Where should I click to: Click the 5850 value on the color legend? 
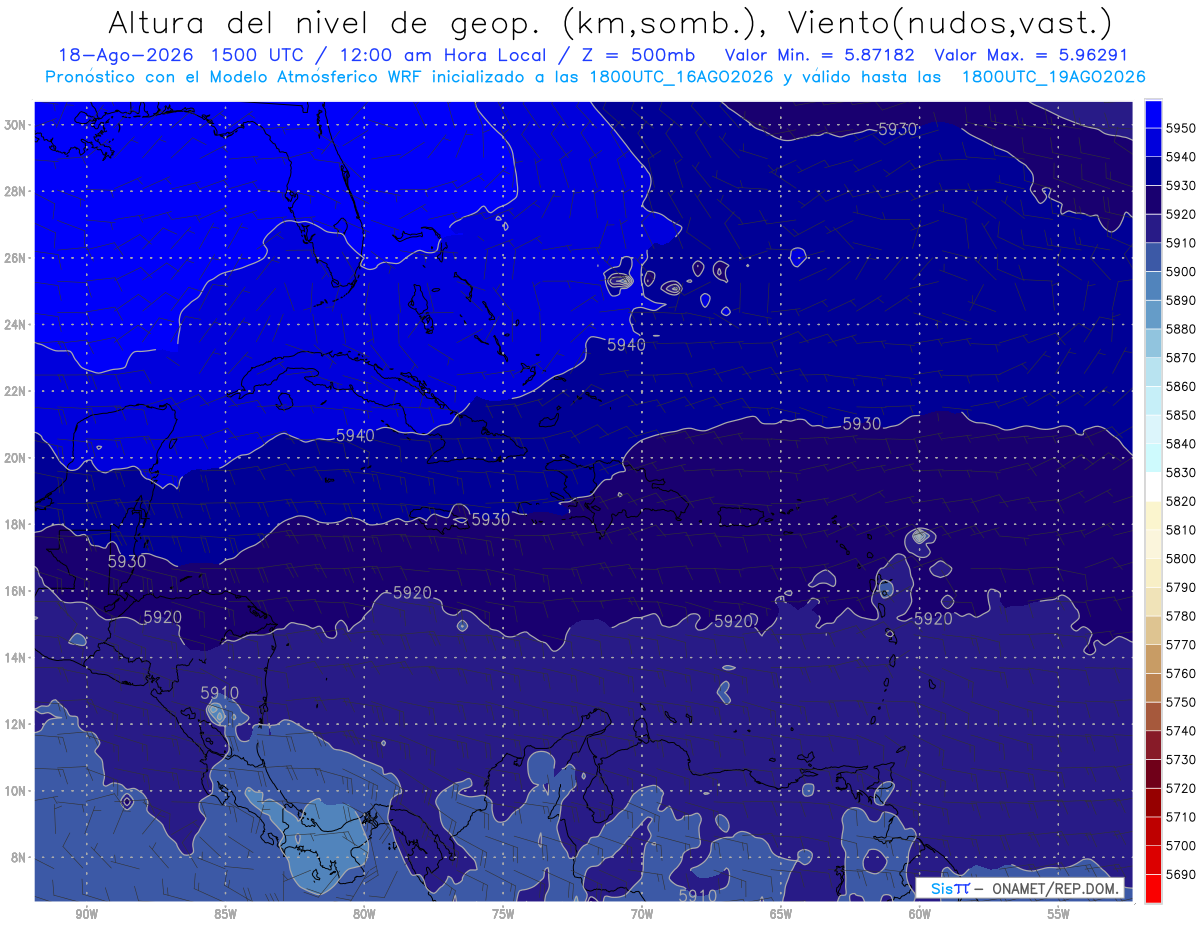1181,416
